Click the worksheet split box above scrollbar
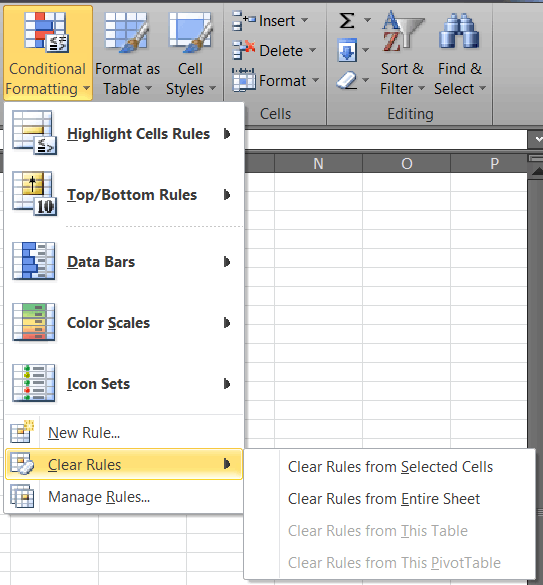 click(x=536, y=159)
